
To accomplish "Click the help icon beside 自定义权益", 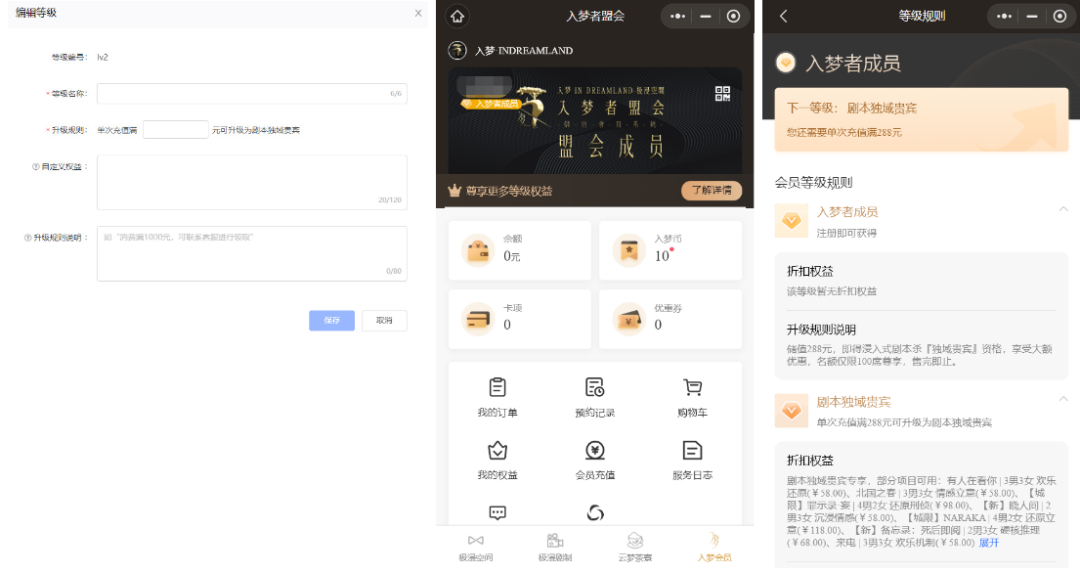I will coord(35,167).
